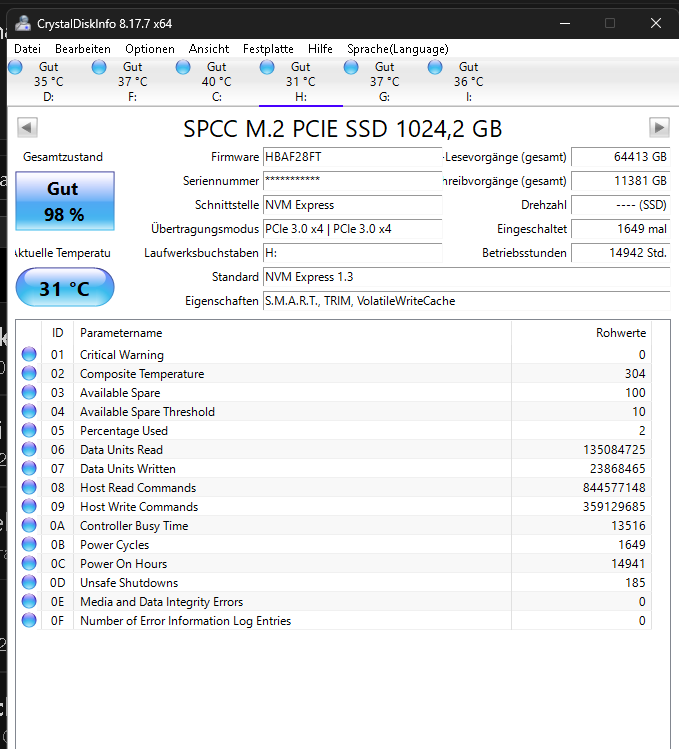679x749 pixels.
Task: Click the ID column header
Action: pyautogui.click(x=57, y=332)
